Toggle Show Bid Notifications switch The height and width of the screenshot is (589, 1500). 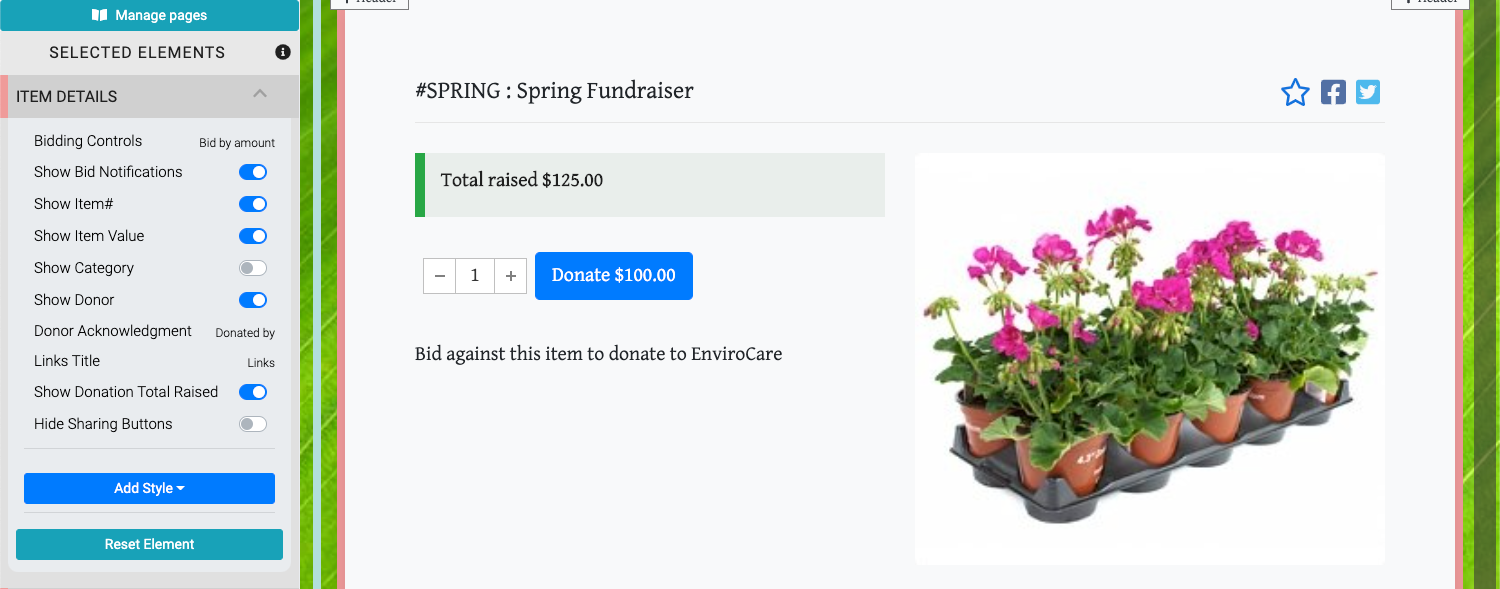253,172
